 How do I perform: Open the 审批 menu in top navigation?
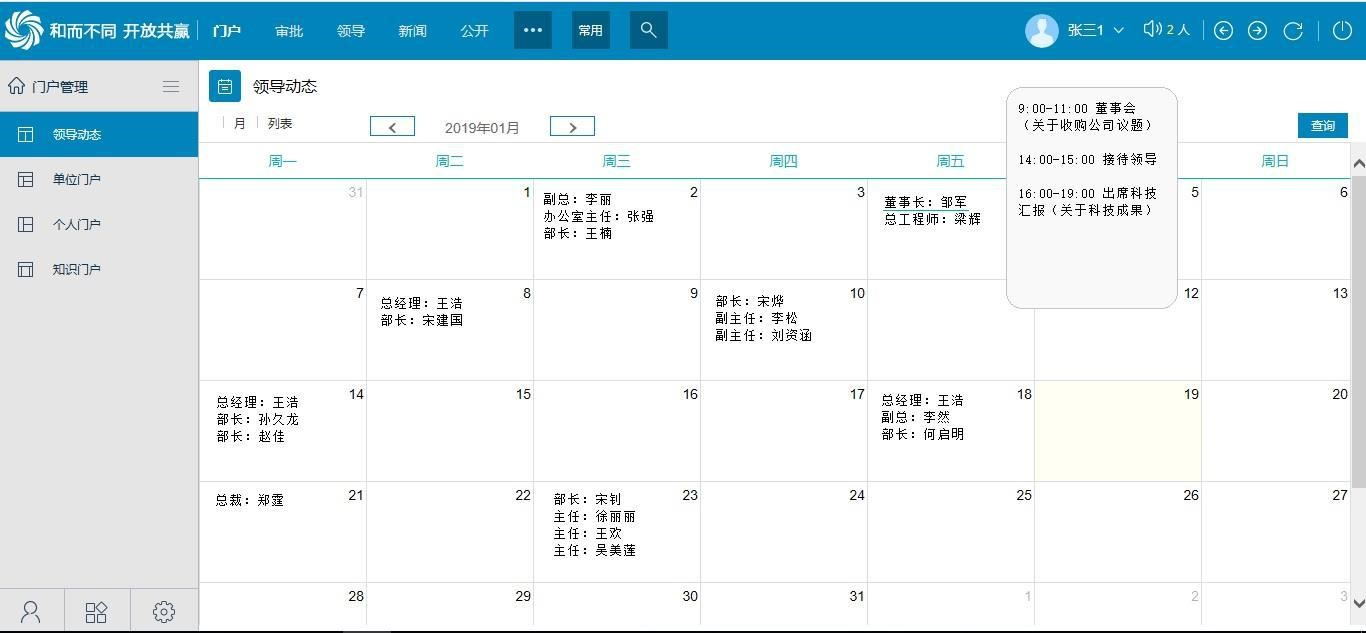tap(289, 31)
